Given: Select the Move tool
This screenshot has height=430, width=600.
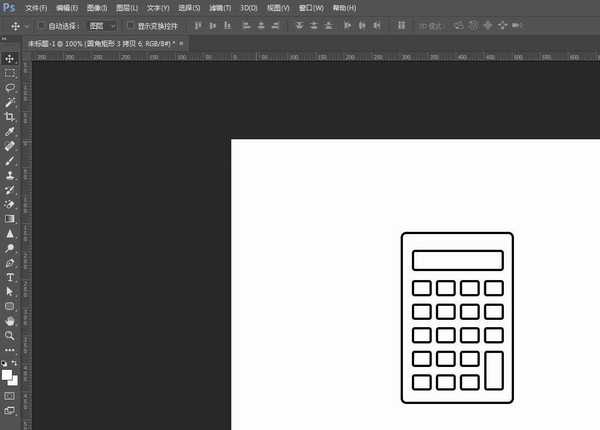Looking at the screenshot, I should (10, 59).
